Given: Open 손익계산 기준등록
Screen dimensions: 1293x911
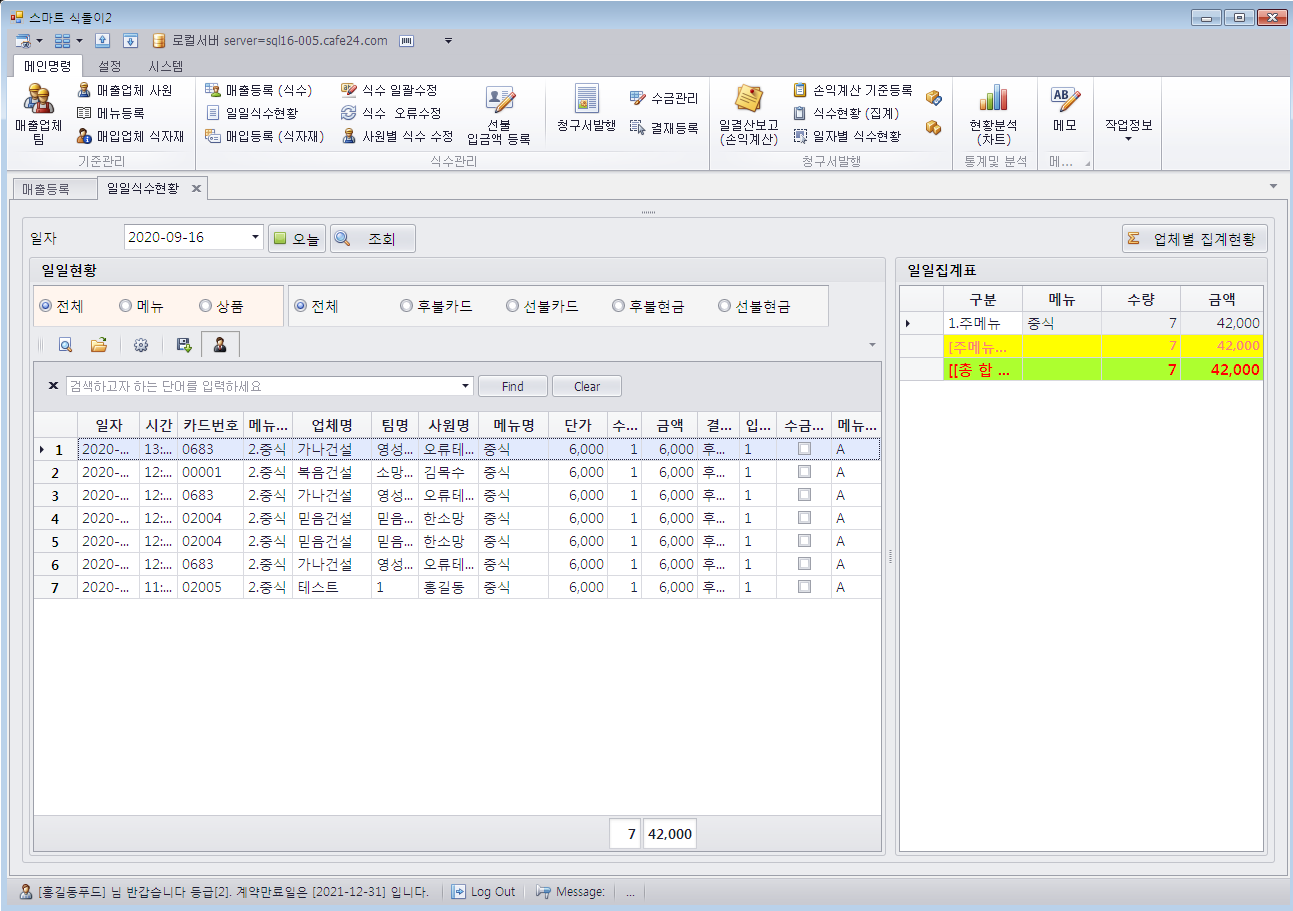Looking at the screenshot, I should [853, 90].
